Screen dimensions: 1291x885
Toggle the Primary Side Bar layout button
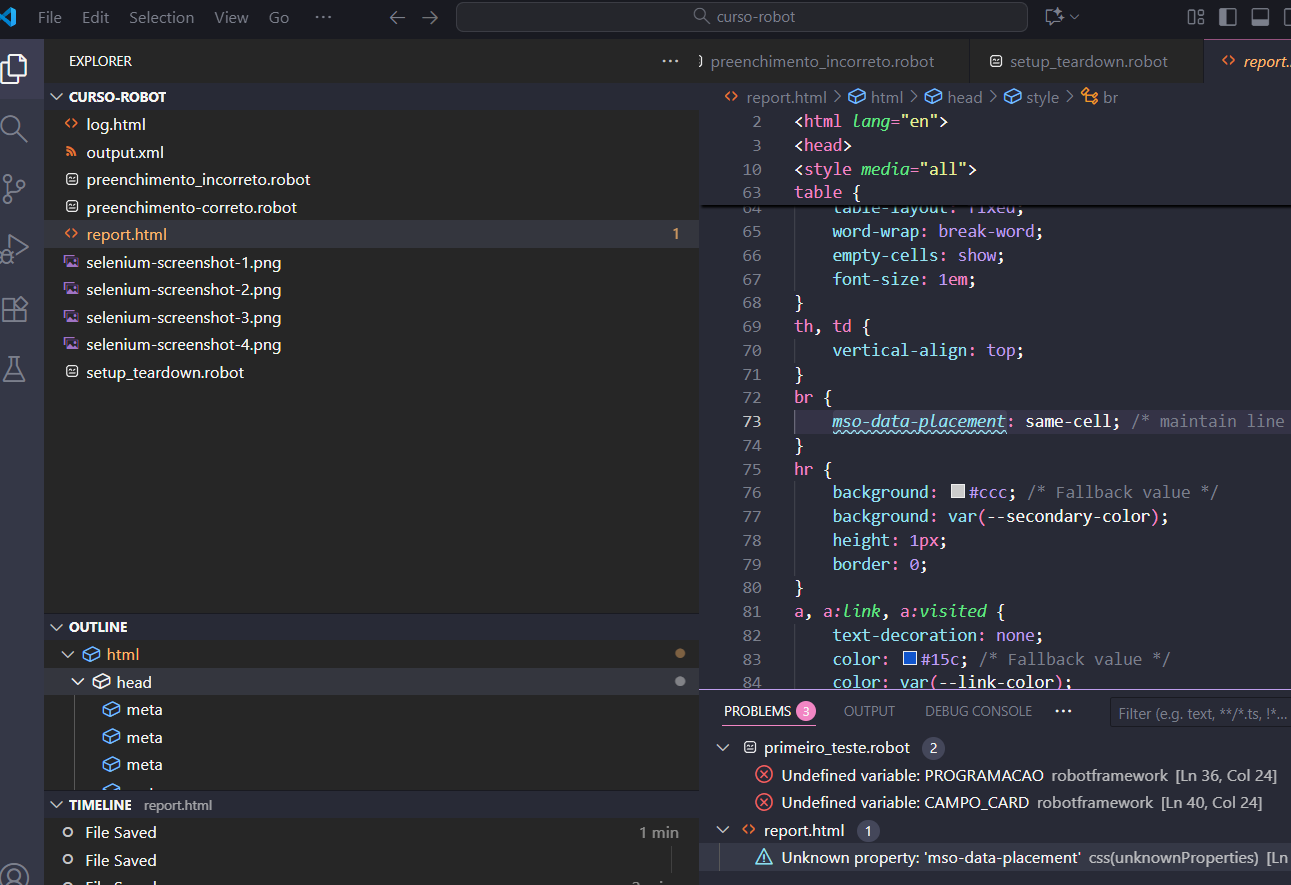point(1227,17)
